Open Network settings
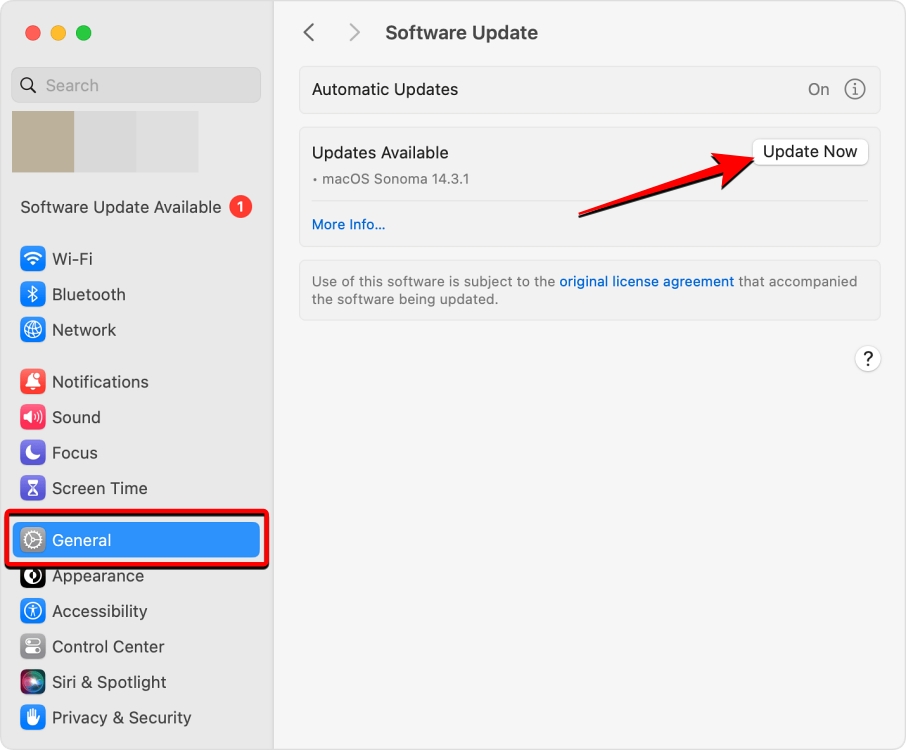906x750 pixels. tap(84, 330)
